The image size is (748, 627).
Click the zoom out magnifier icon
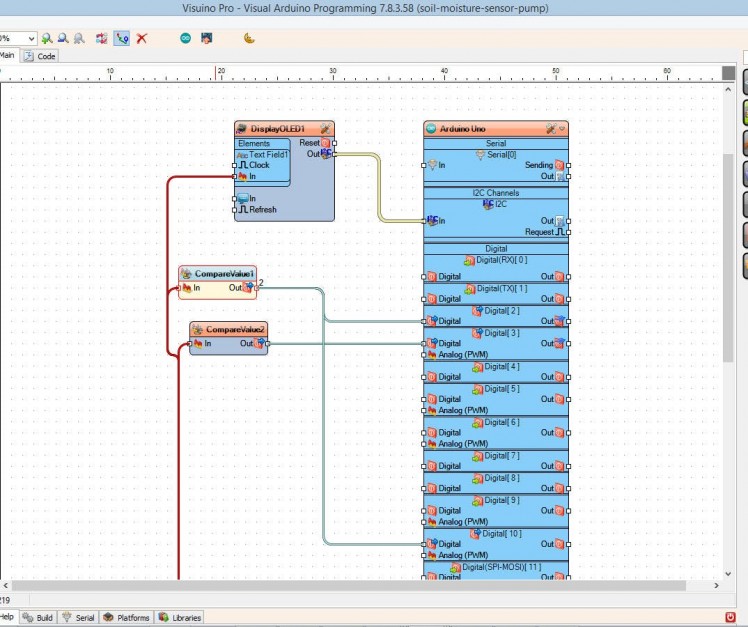[63, 38]
